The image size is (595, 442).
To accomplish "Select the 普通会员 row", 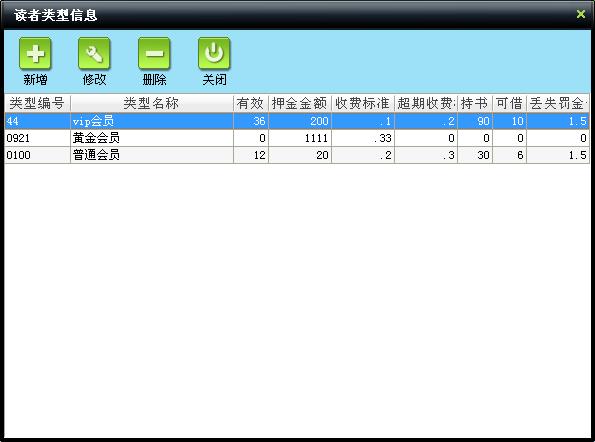I will [297, 155].
